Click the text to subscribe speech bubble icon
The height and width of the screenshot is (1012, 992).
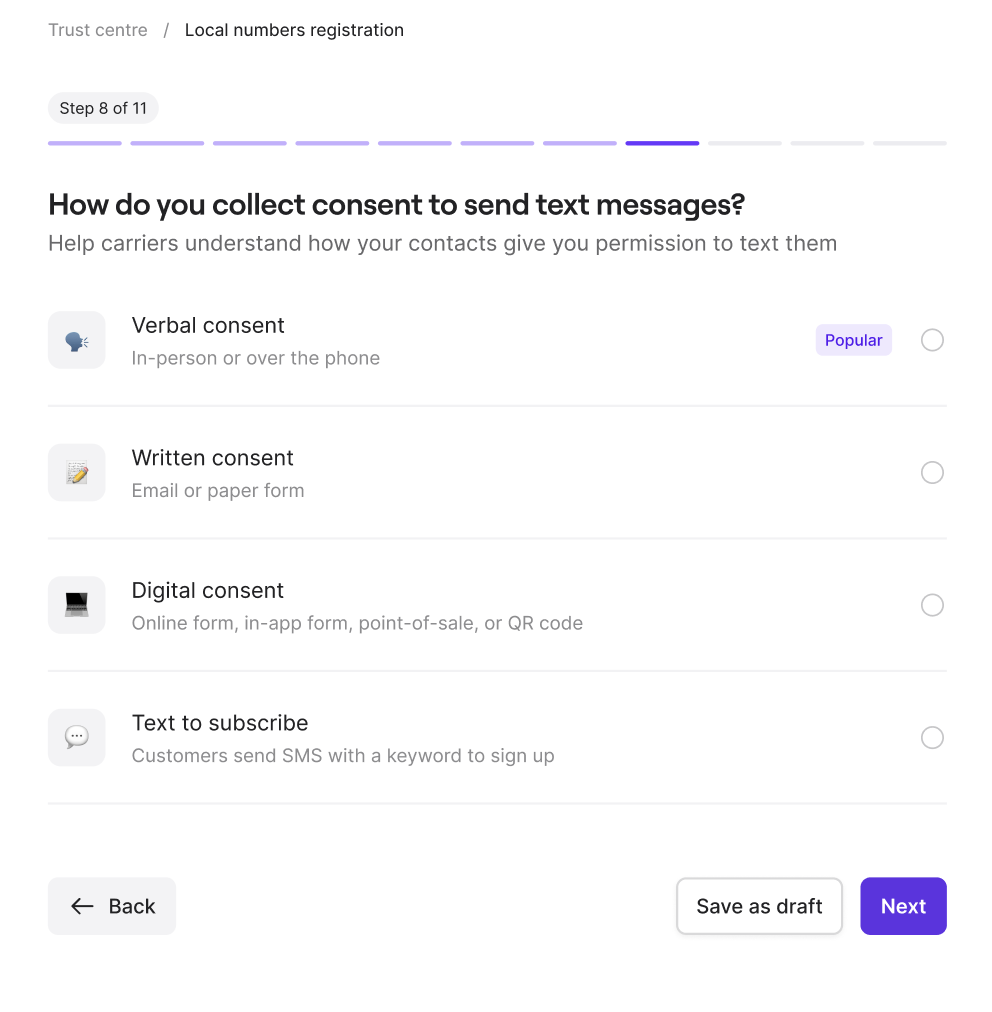[x=77, y=737]
